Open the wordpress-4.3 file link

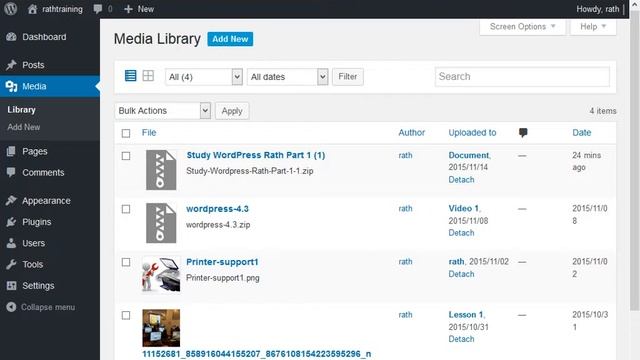(217, 209)
